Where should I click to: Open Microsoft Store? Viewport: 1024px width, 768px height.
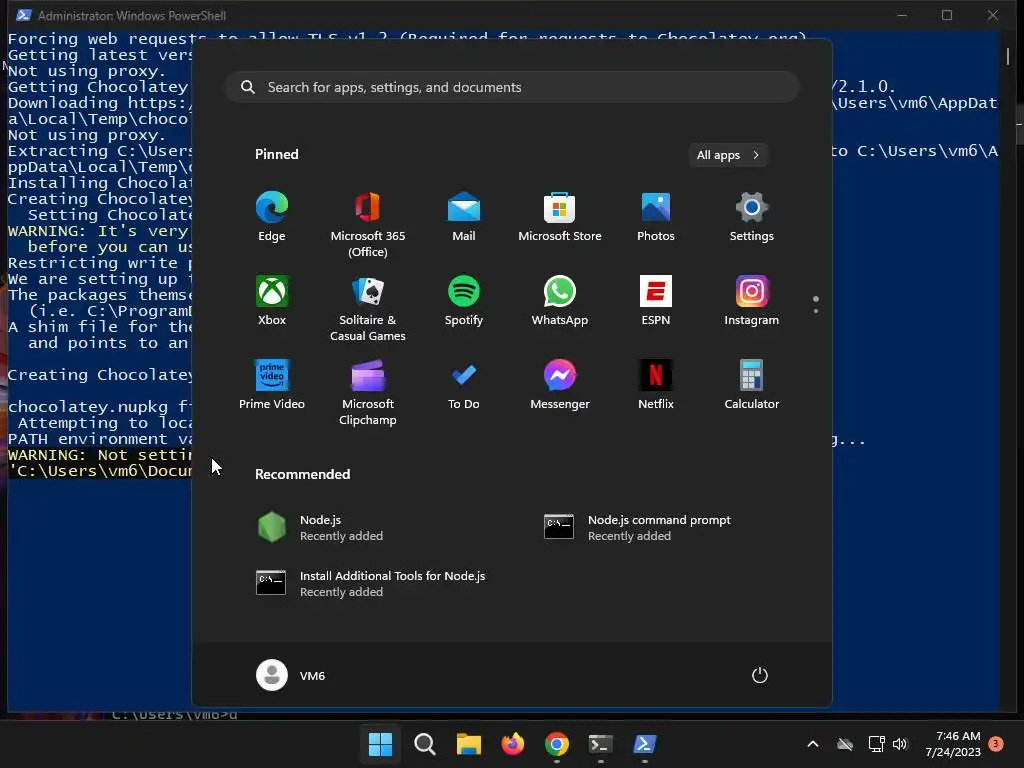(x=560, y=217)
